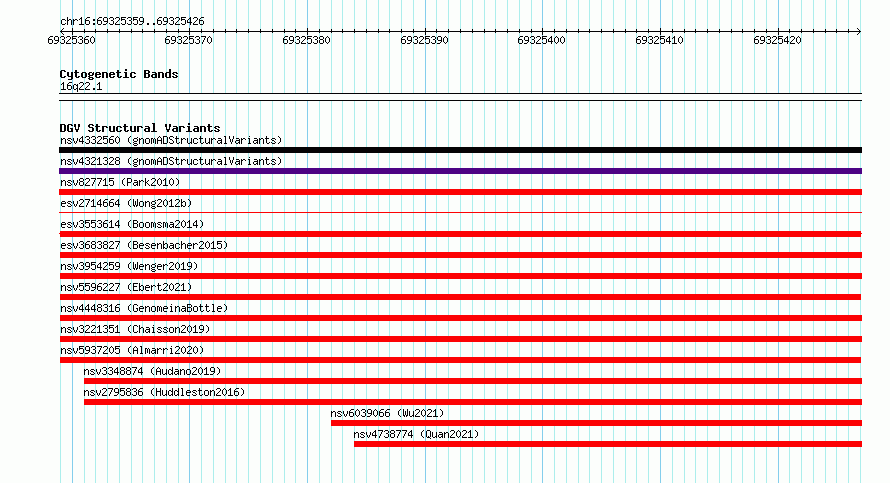Open the nsv4738774 (Quan2021) label
The height and width of the screenshot is (483, 890).
(x=416, y=434)
